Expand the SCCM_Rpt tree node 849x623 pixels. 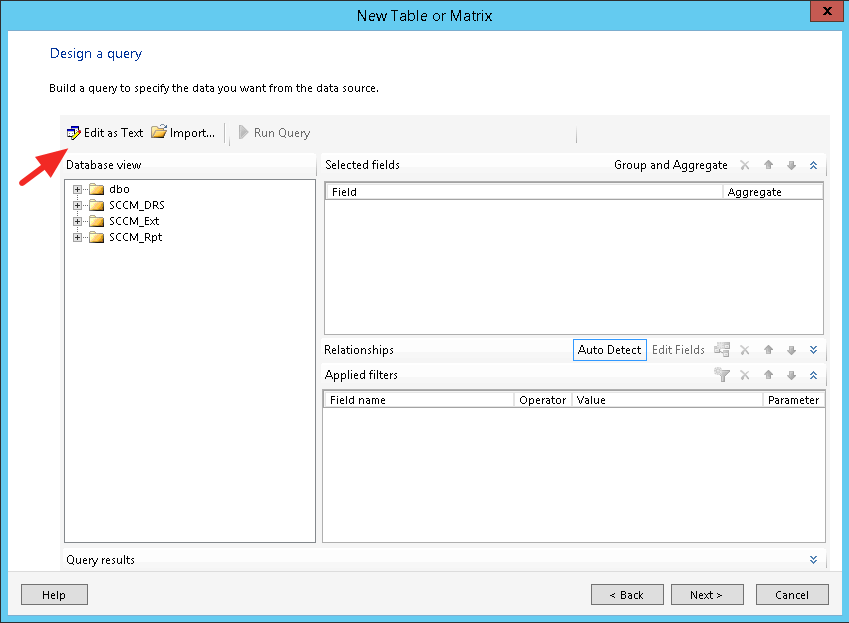point(77,237)
